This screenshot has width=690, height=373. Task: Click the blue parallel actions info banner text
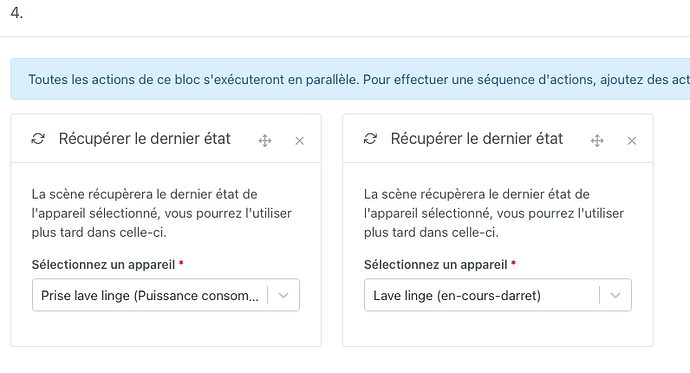(359, 80)
